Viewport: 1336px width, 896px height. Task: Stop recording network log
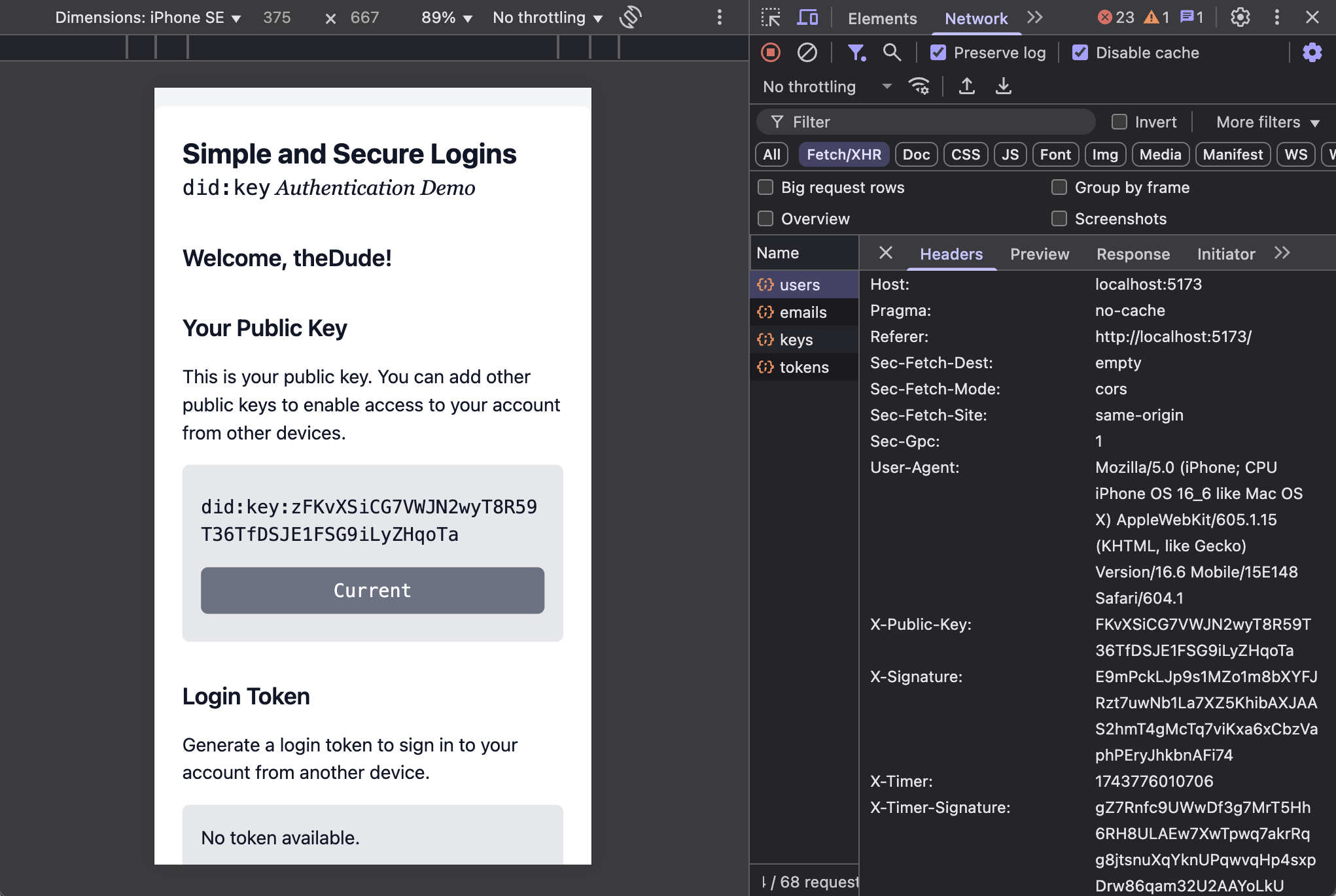771,52
